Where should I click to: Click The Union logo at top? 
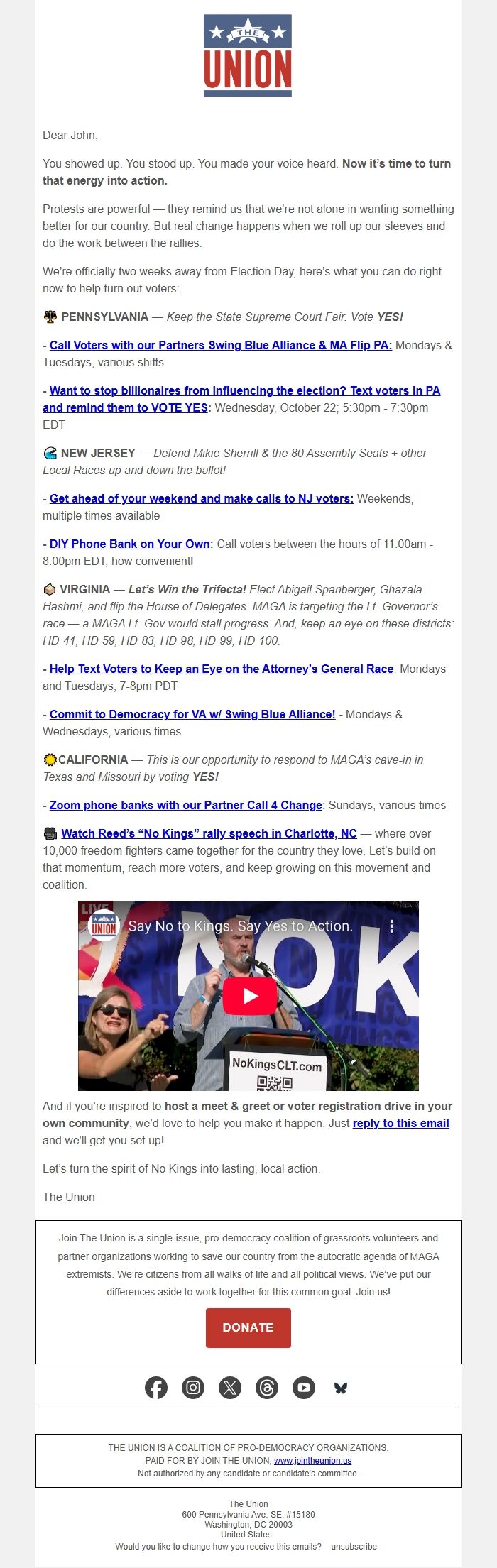coord(248,55)
